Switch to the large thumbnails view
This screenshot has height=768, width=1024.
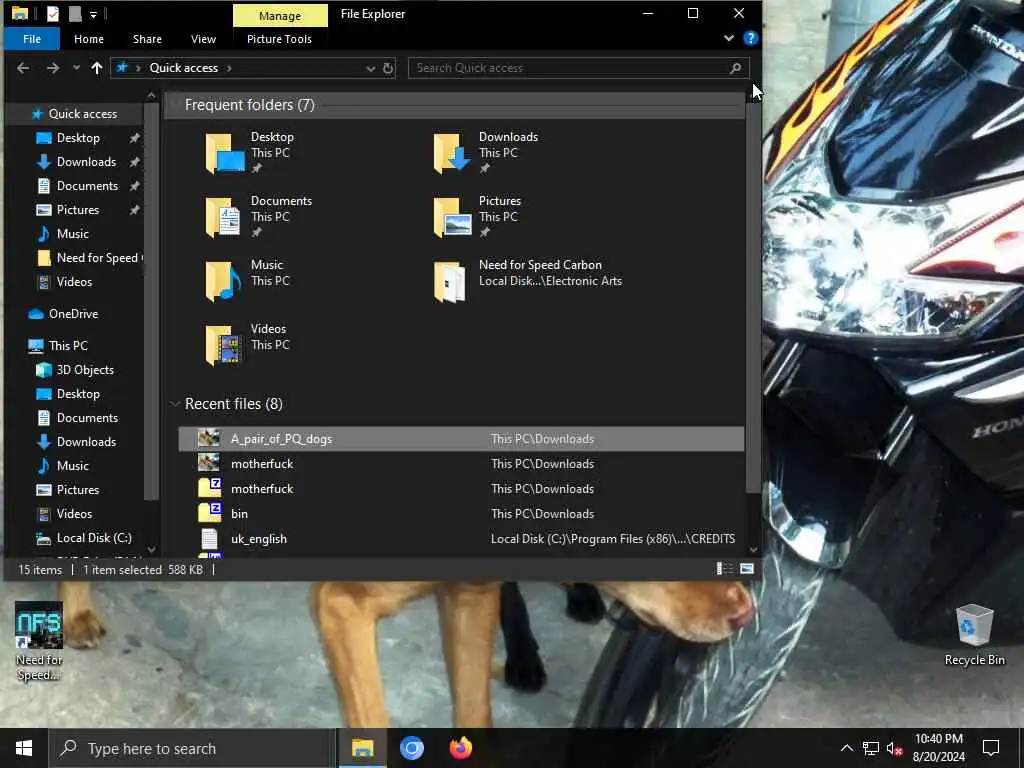click(x=747, y=569)
